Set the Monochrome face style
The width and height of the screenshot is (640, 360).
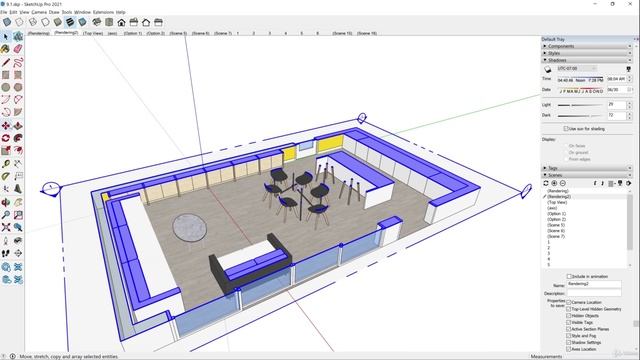[82, 22]
